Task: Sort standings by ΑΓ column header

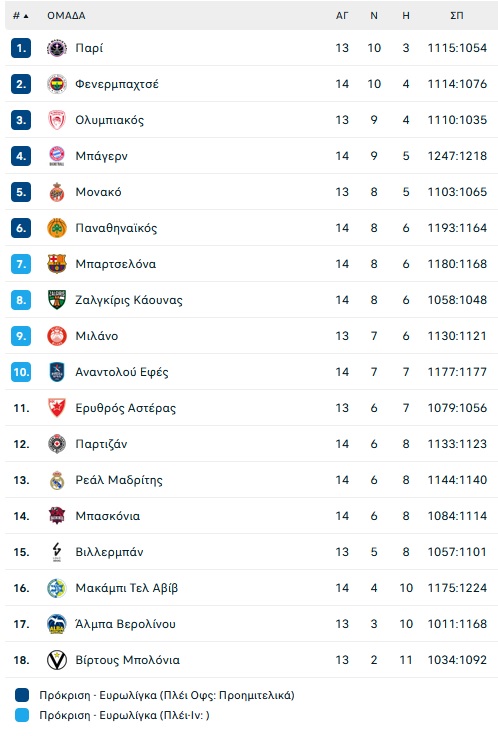Action: tap(342, 15)
